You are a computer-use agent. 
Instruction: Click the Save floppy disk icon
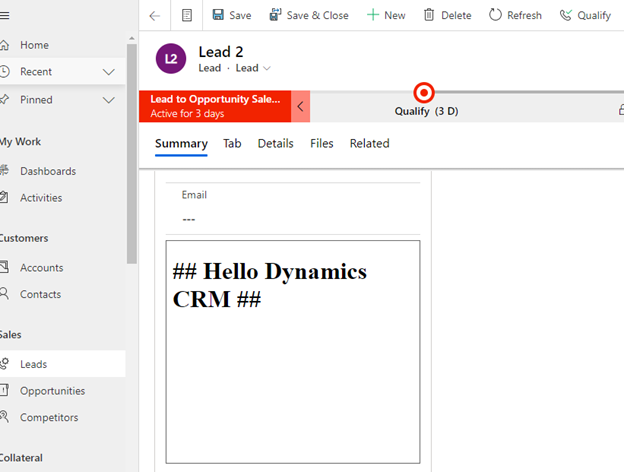pyautogui.click(x=218, y=15)
